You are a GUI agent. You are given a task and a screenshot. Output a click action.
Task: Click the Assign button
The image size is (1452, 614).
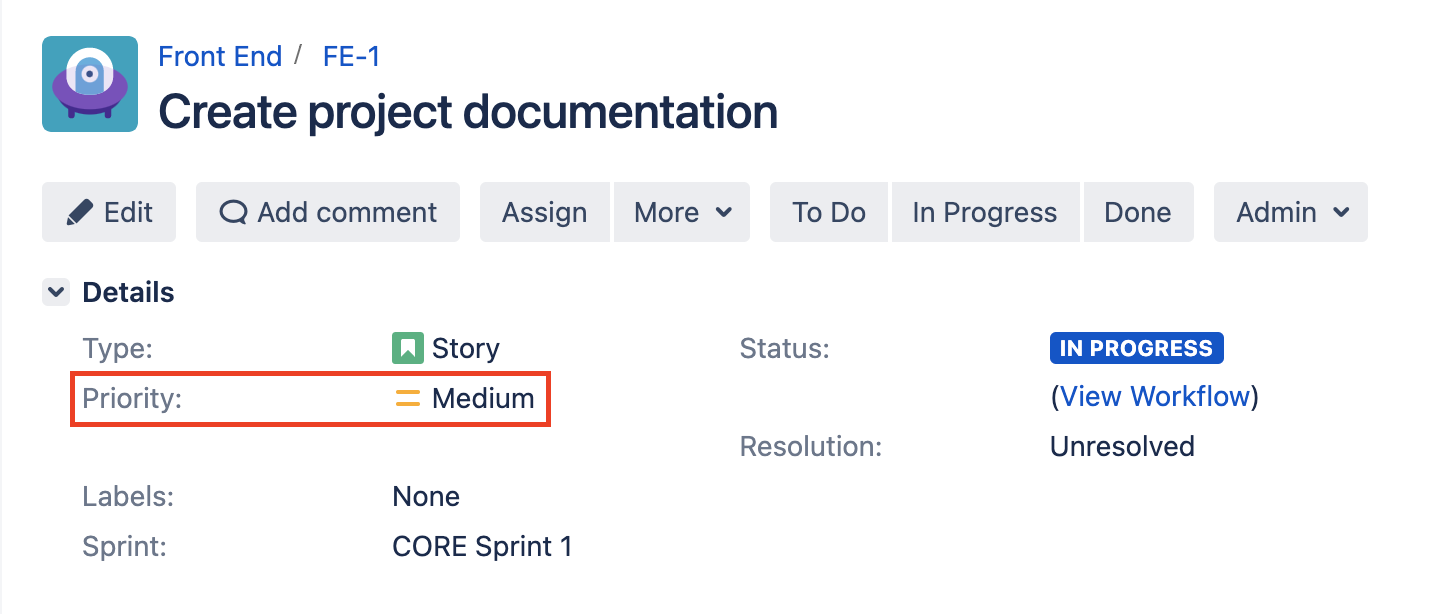coord(544,212)
